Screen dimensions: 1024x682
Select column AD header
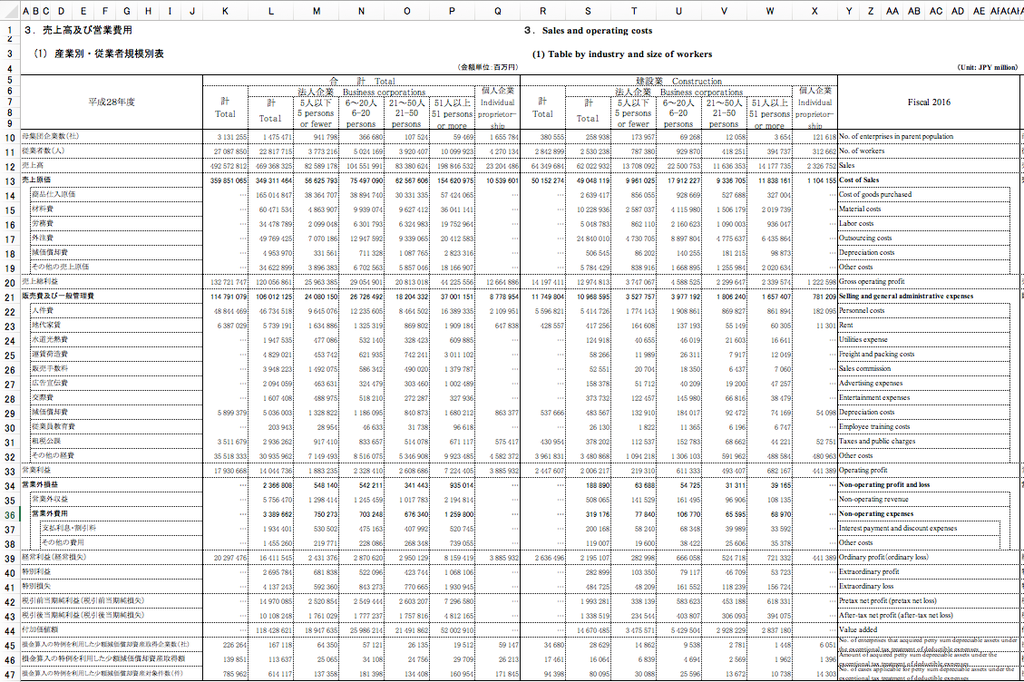coord(957,11)
